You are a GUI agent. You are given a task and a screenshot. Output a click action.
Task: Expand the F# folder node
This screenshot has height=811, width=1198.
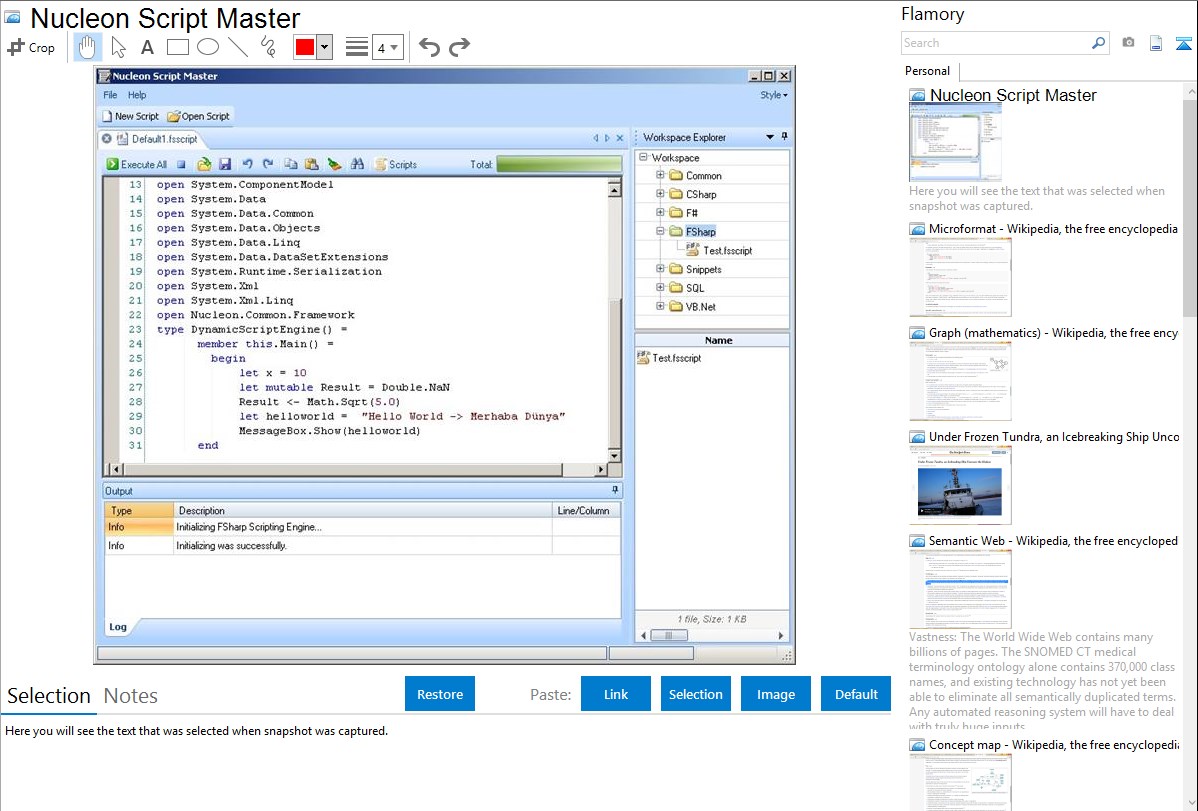(x=660, y=212)
